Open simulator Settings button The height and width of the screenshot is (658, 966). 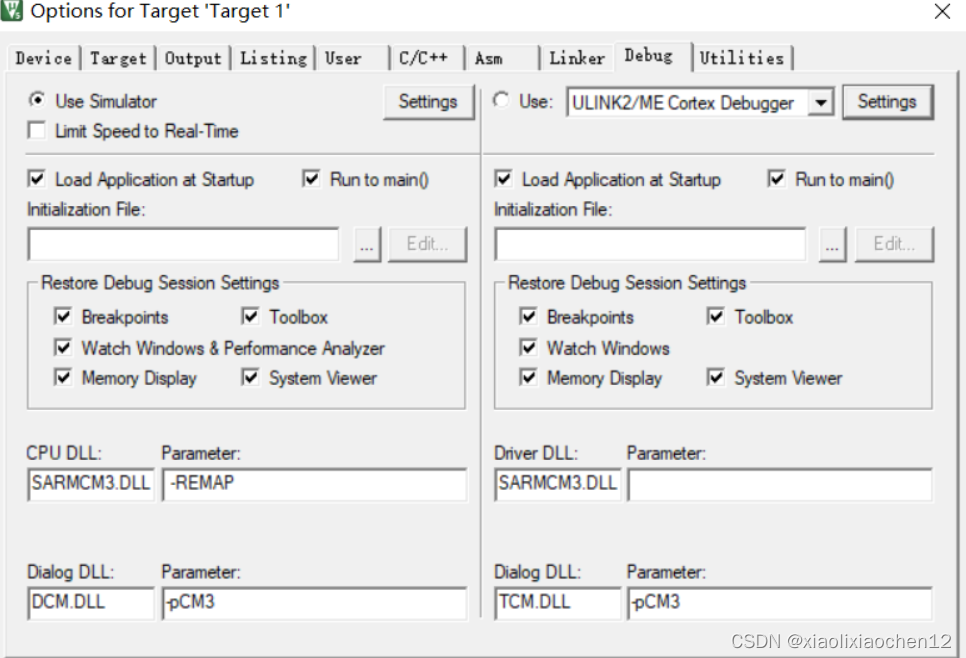pyautogui.click(x=428, y=102)
